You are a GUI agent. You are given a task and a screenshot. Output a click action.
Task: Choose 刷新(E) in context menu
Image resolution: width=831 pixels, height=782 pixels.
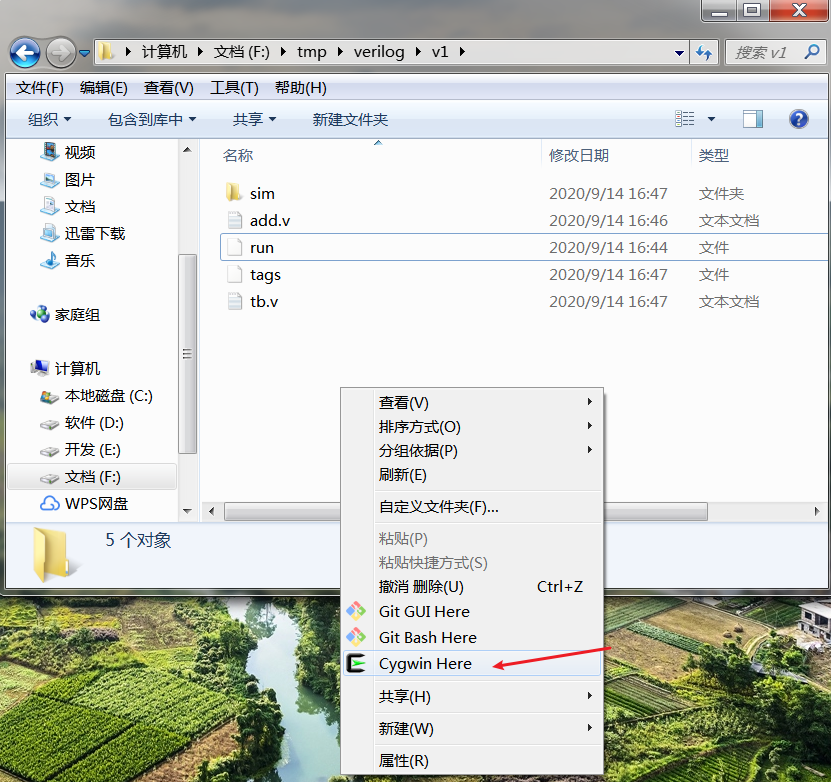pyautogui.click(x=472, y=475)
